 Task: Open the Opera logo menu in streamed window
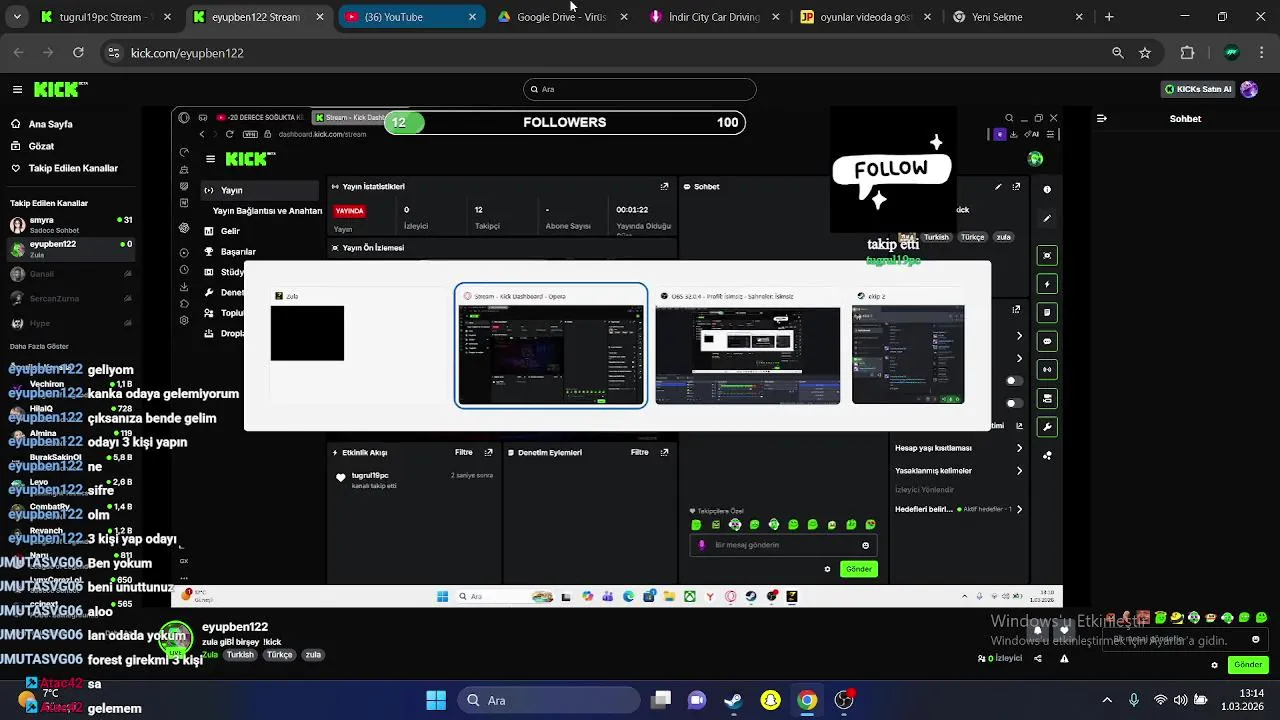(x=184, y=118)
